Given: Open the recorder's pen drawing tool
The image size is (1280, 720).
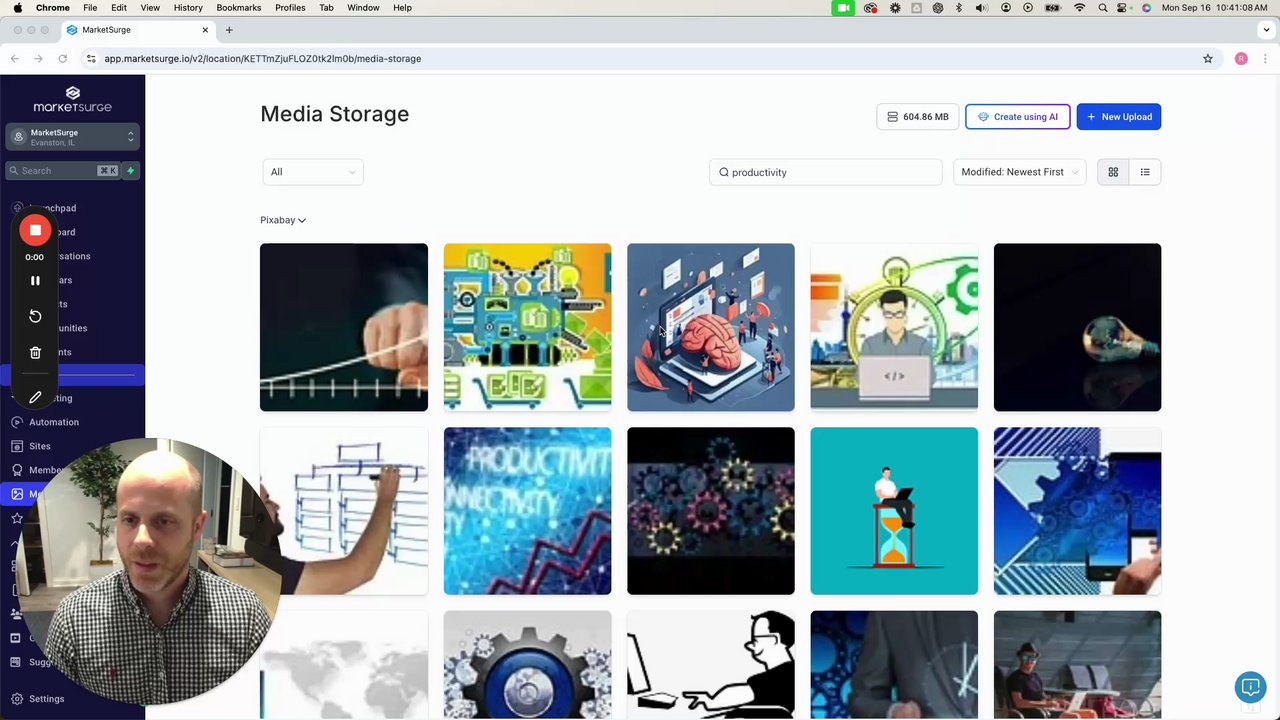Looking at the screenshot, I should pos(35,397).
